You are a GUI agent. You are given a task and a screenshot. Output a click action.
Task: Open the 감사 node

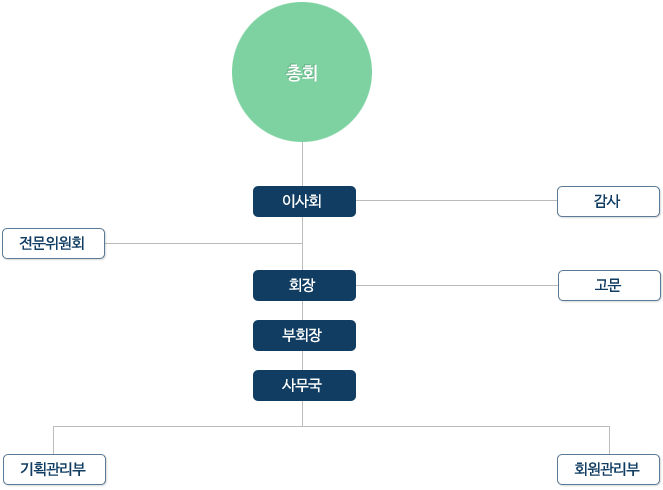click(x=608, y=201)
